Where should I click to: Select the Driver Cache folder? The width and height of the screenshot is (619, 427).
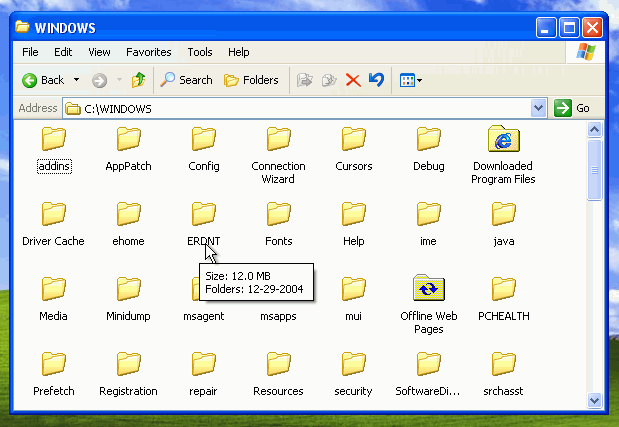[54, 225]
